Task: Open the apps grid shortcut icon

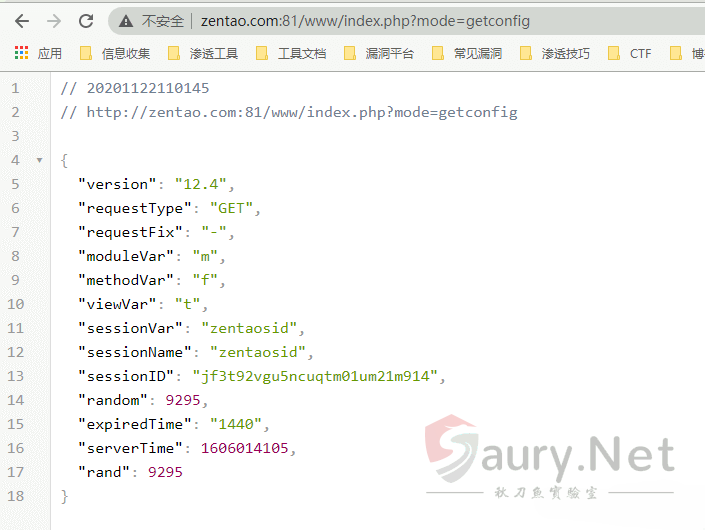Action: [21, 53]
